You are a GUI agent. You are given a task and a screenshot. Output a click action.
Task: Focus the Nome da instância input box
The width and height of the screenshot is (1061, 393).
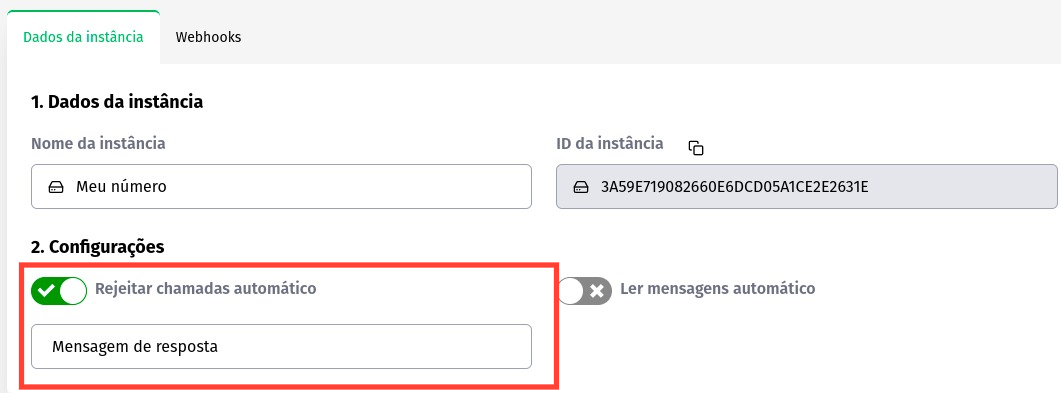281,187
